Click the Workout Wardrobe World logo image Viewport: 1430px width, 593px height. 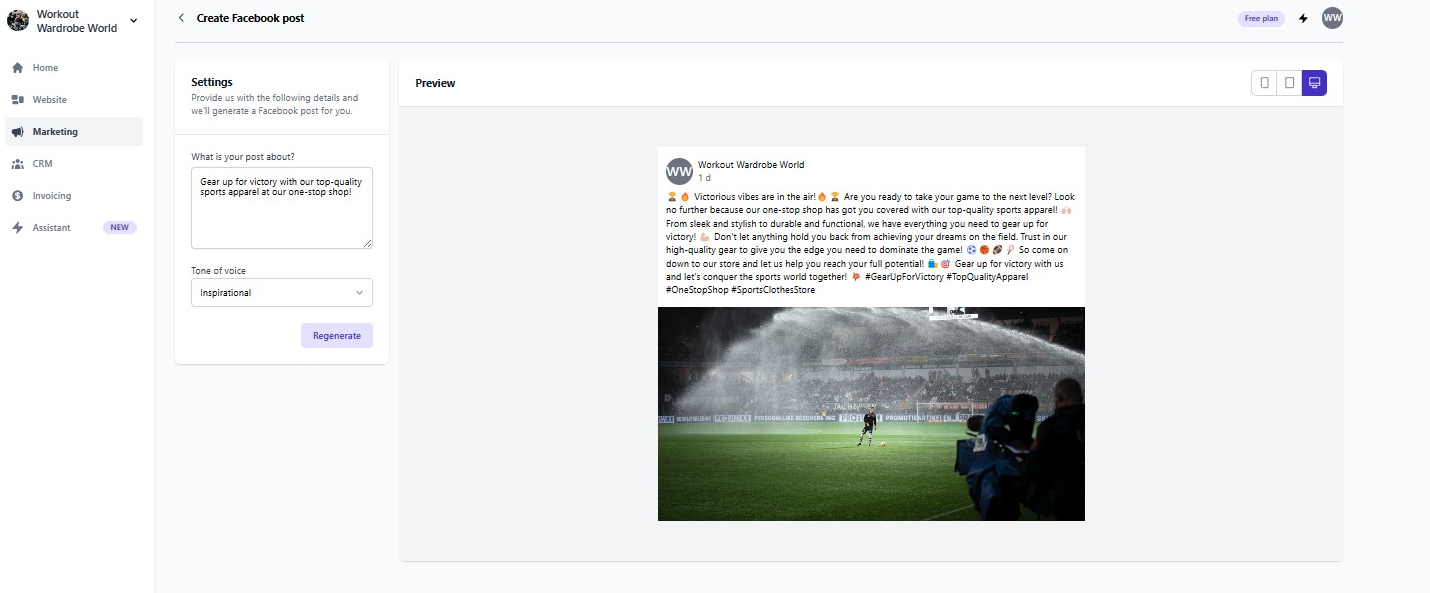coord(18,21)
